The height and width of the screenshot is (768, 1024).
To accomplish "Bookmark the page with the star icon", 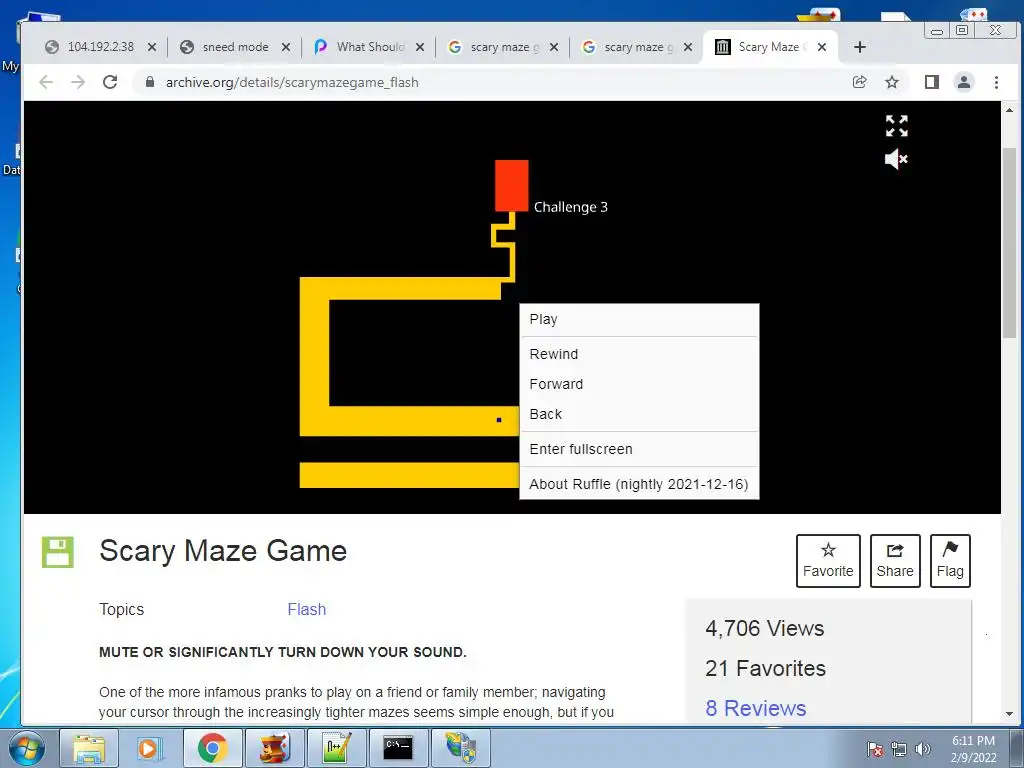I will [x=891, y=82].
